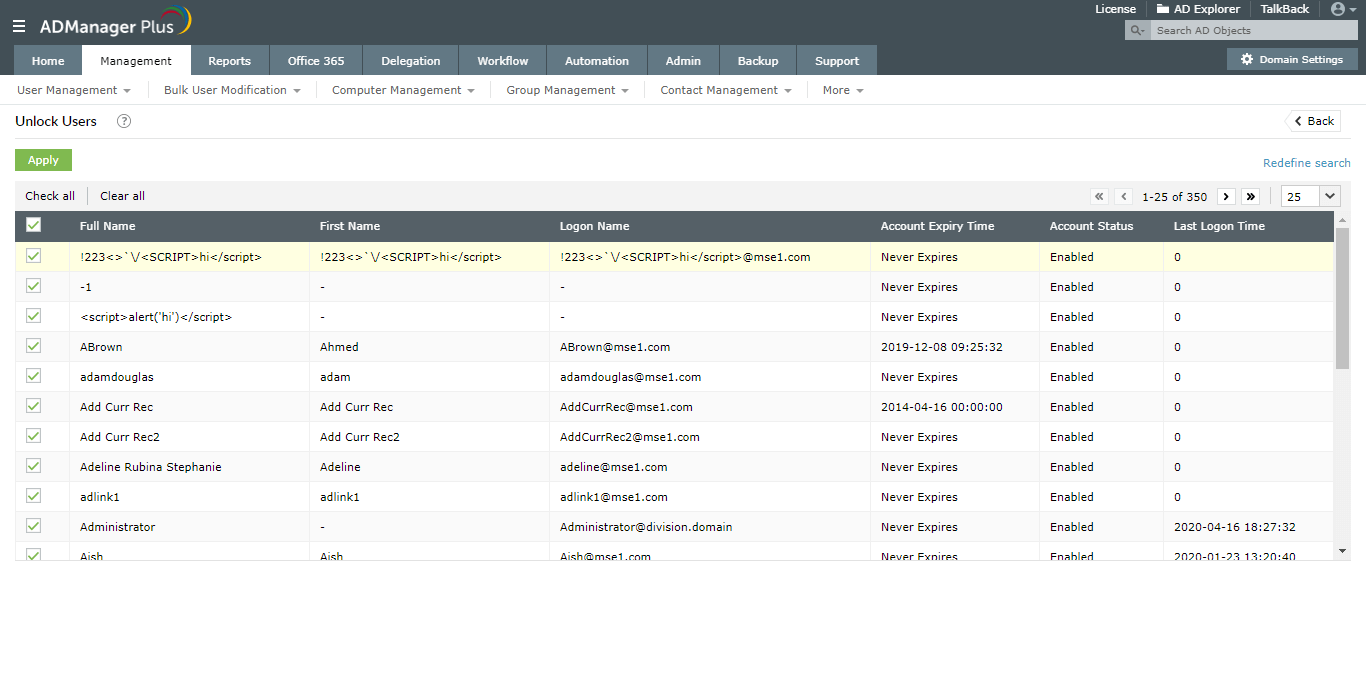This screenshot has width=1366, height=681.
Task: Expand the page size selector showing 25
Action: [x=1309, y=196]
